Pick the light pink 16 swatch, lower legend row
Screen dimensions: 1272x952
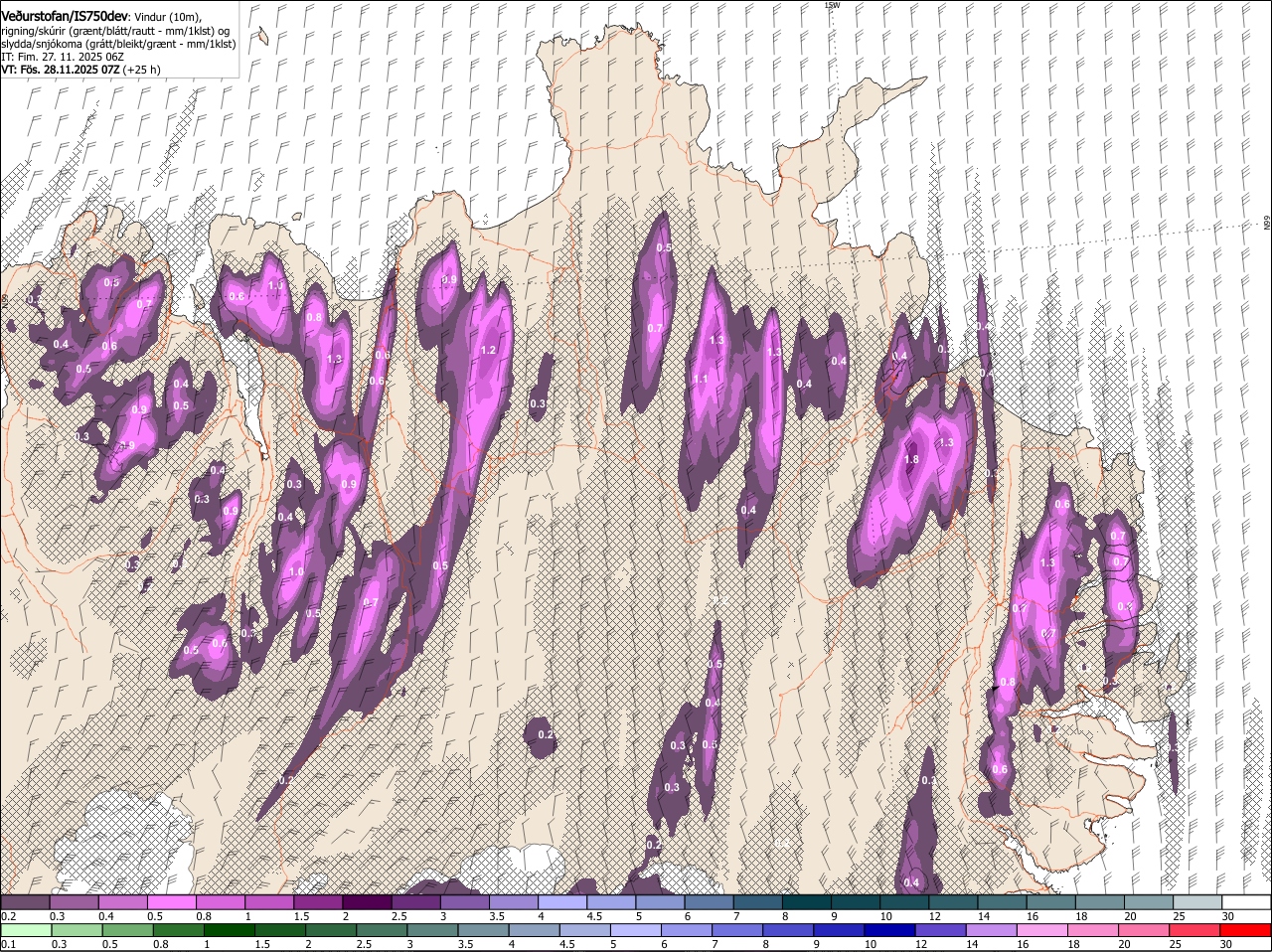click(1042, 930)
